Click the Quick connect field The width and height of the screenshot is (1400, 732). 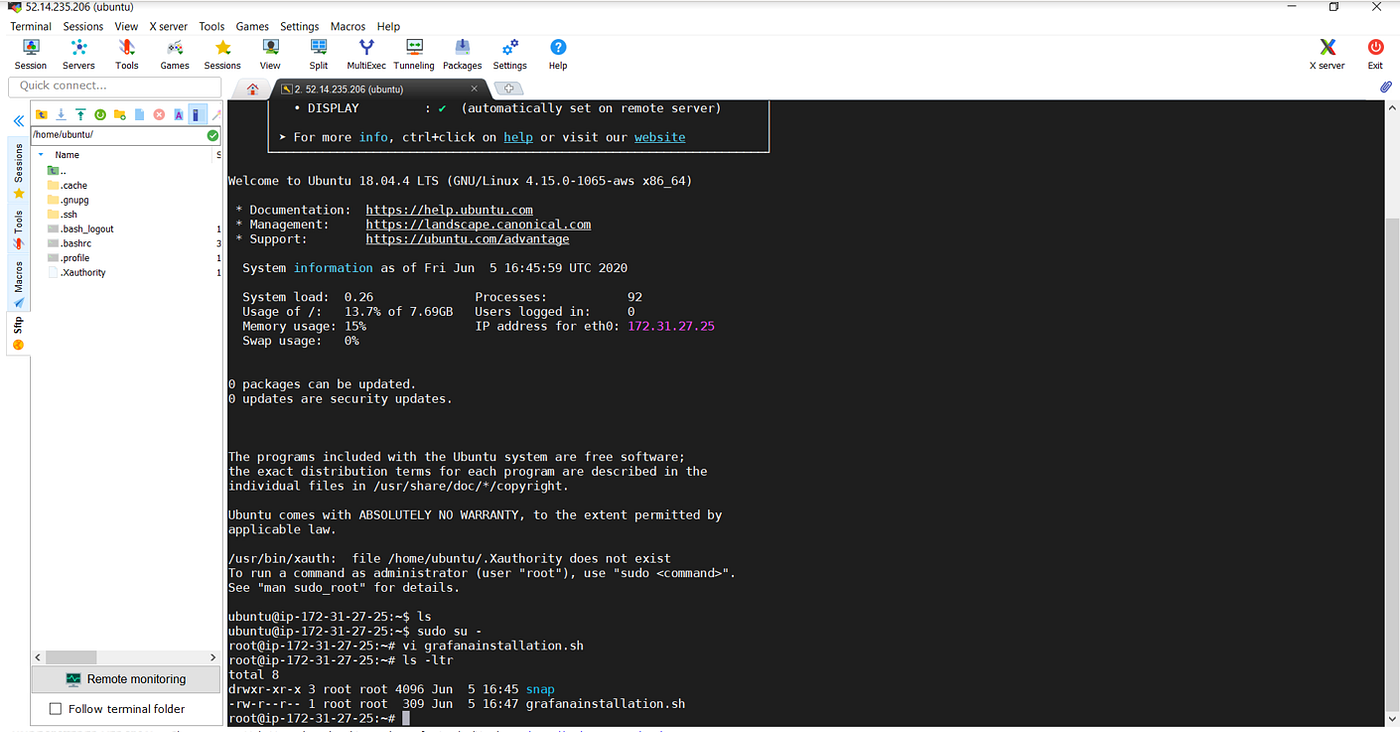113,87
